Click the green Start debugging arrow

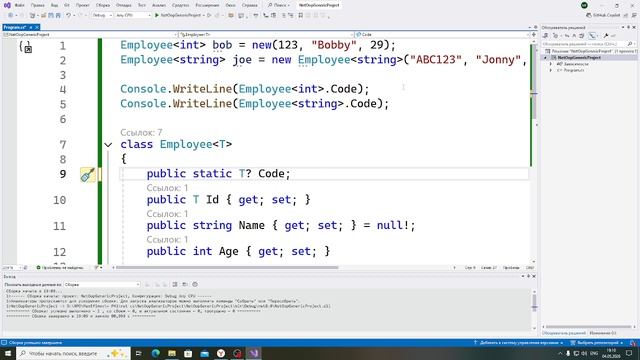157,15
